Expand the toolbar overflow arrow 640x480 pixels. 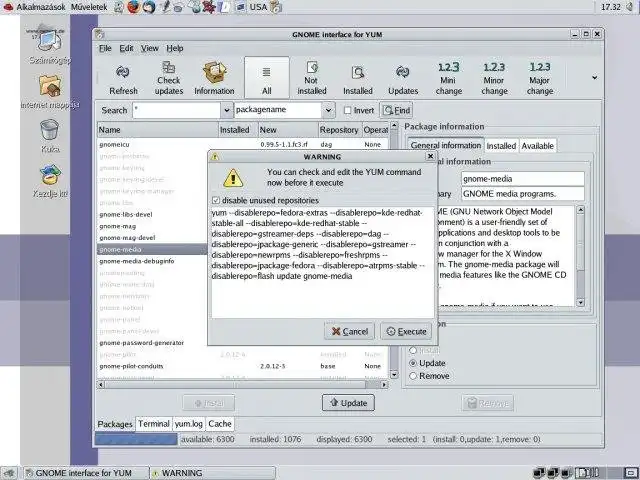pos(594,78)
